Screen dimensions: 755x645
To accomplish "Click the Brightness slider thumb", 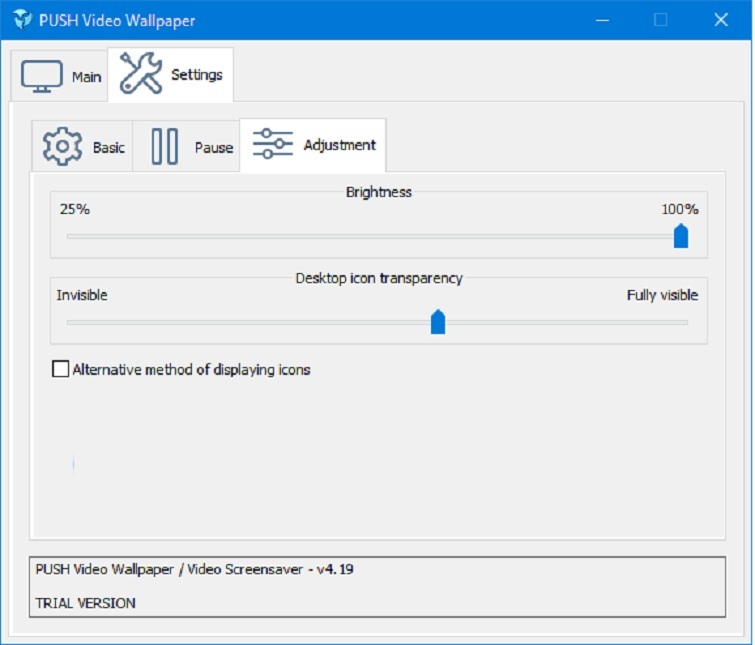I will 681,236.
